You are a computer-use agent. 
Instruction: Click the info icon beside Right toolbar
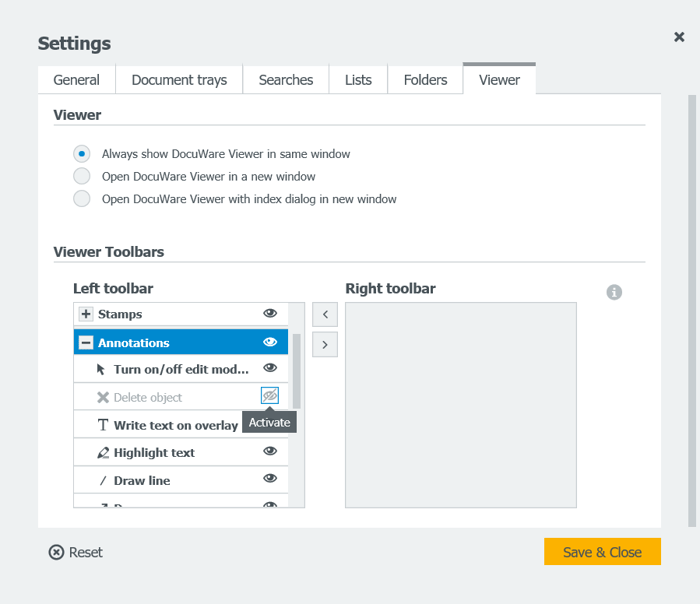point(614,292)
